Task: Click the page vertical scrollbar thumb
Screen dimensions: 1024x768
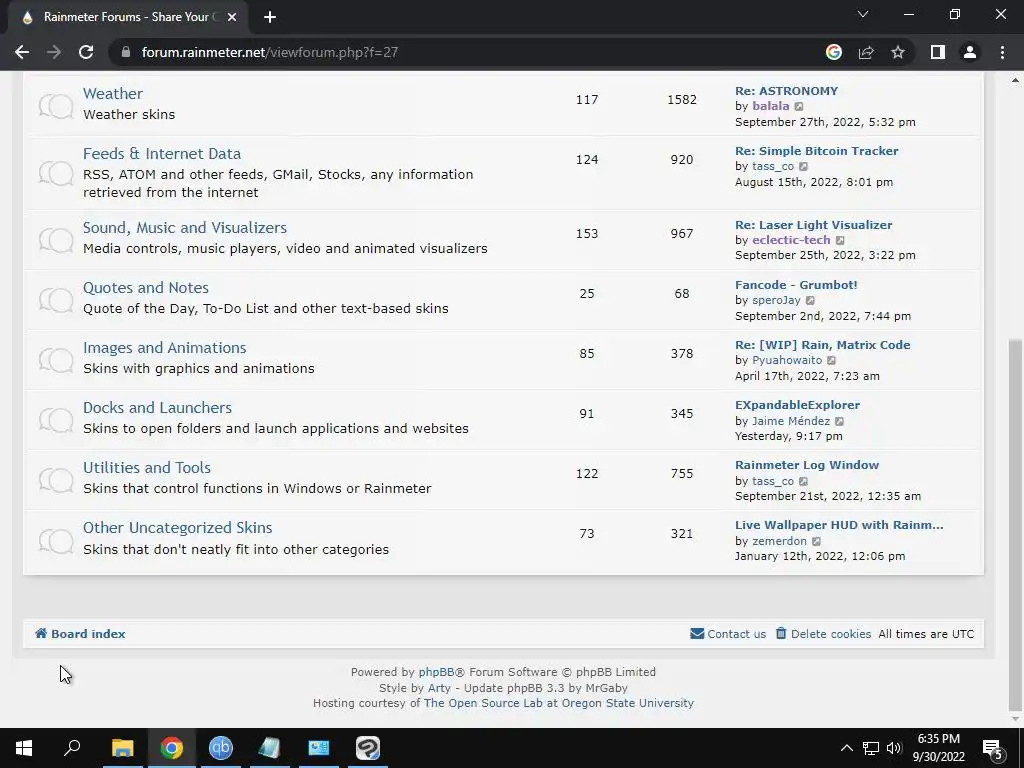Action: coord(1015,524)
